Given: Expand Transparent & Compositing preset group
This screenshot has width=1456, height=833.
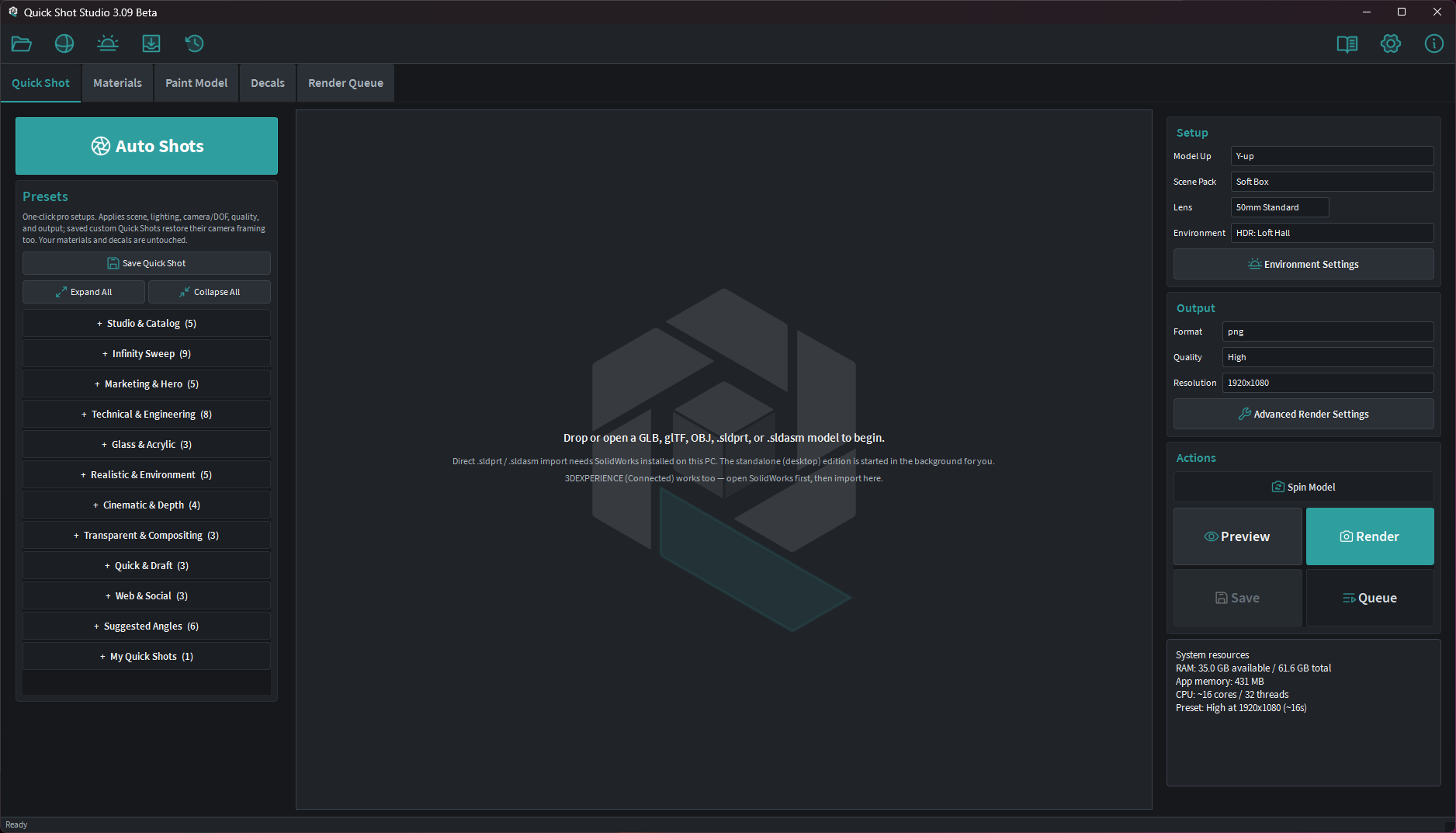Looking at the screenshot, I should pos(147,535).
